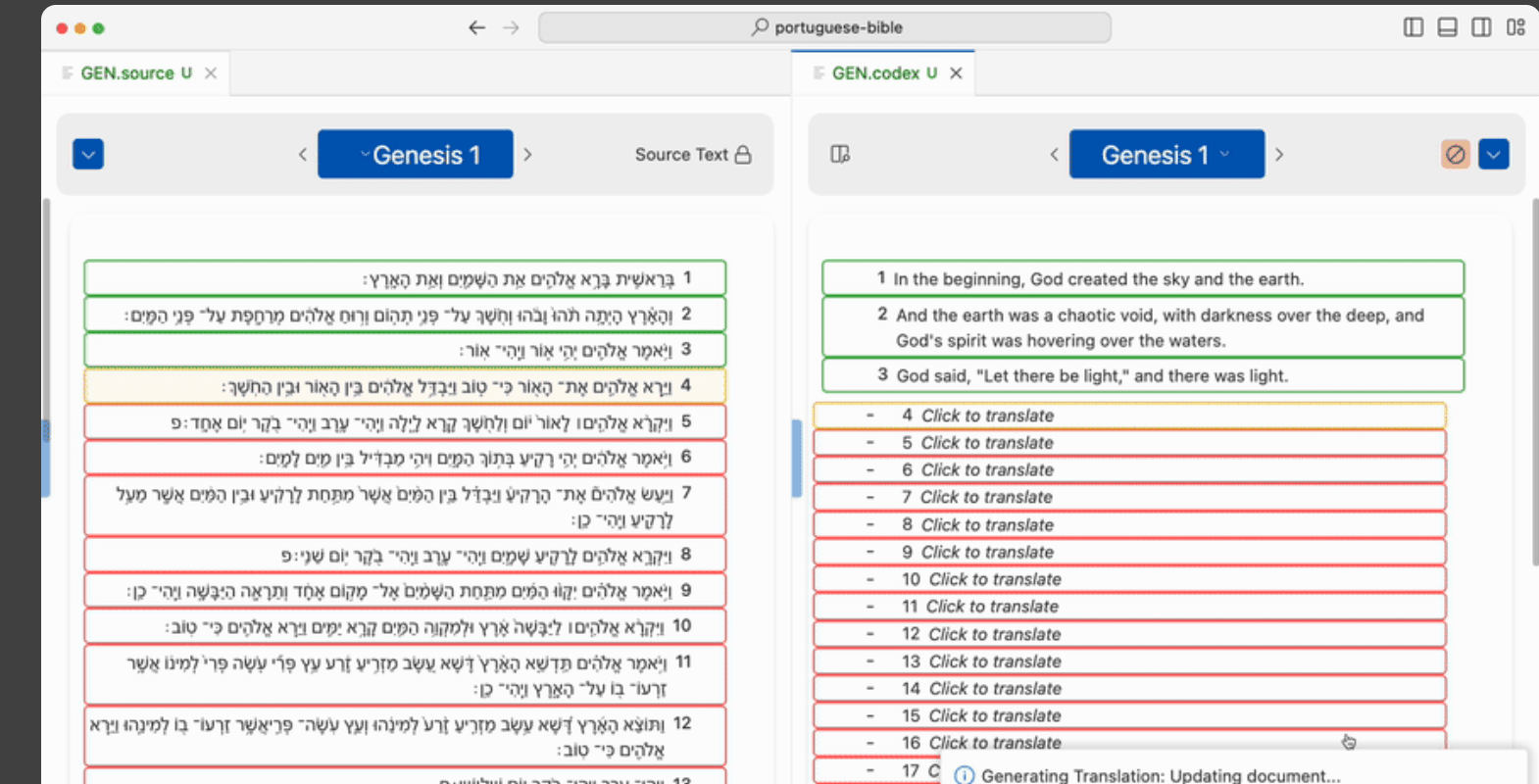Click to translate verse 13
The height and width of the screenshot is (784, 1539).
[x=1130, y=661]
